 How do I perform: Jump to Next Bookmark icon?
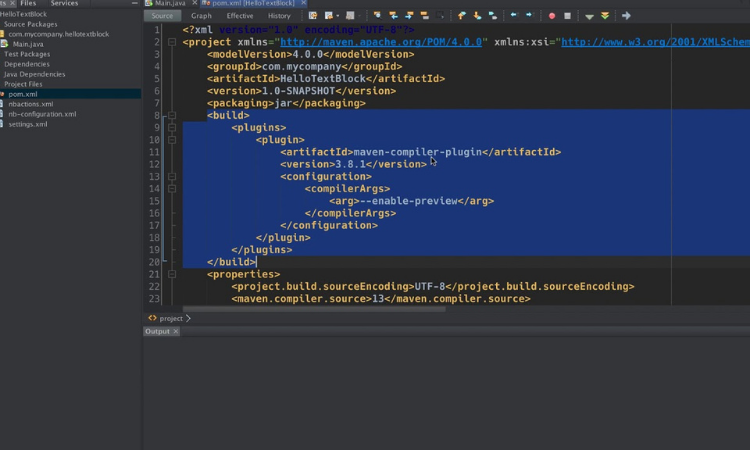[477, 16]
